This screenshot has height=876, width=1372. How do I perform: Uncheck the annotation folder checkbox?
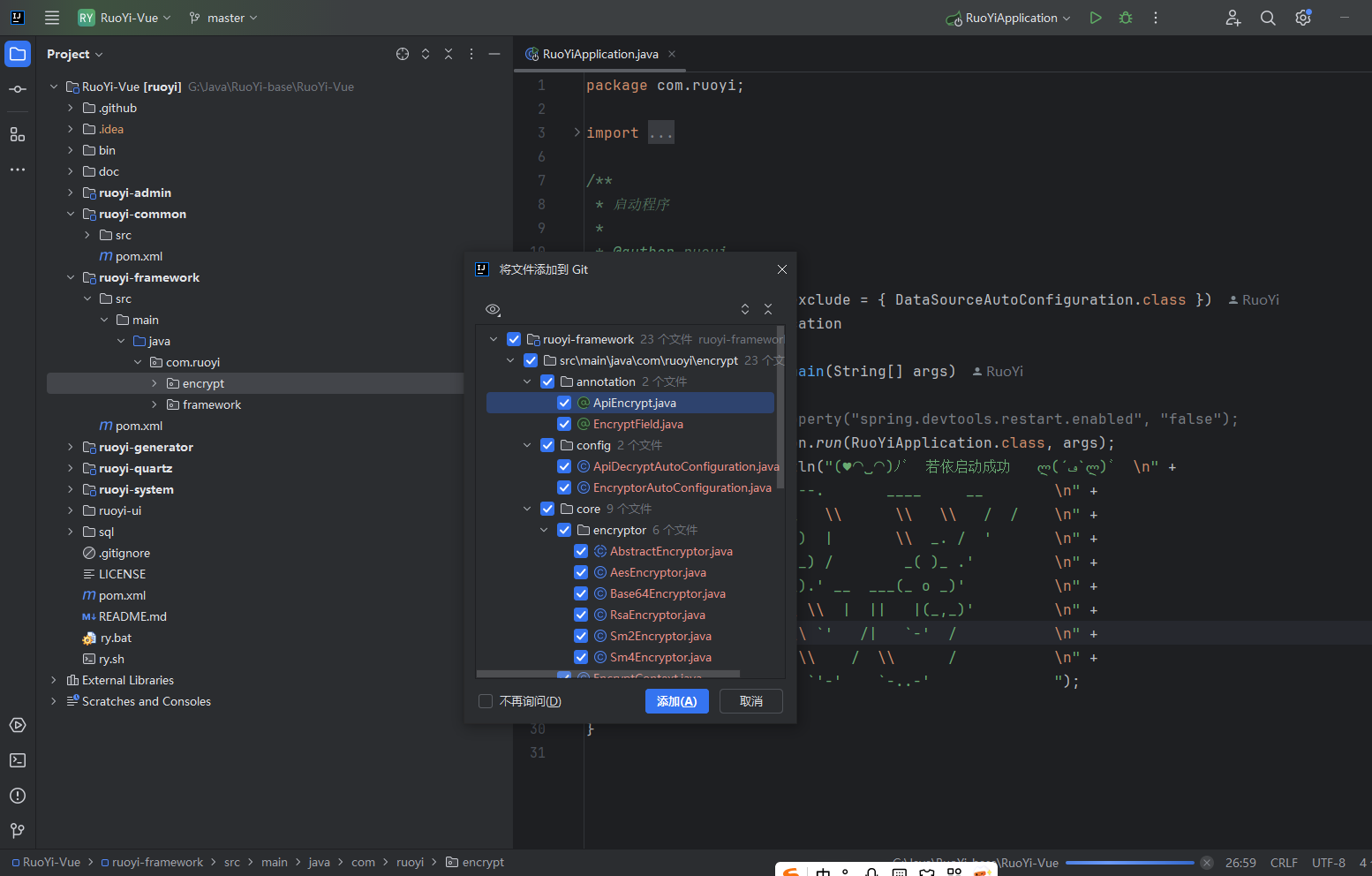tap(547, 381)
